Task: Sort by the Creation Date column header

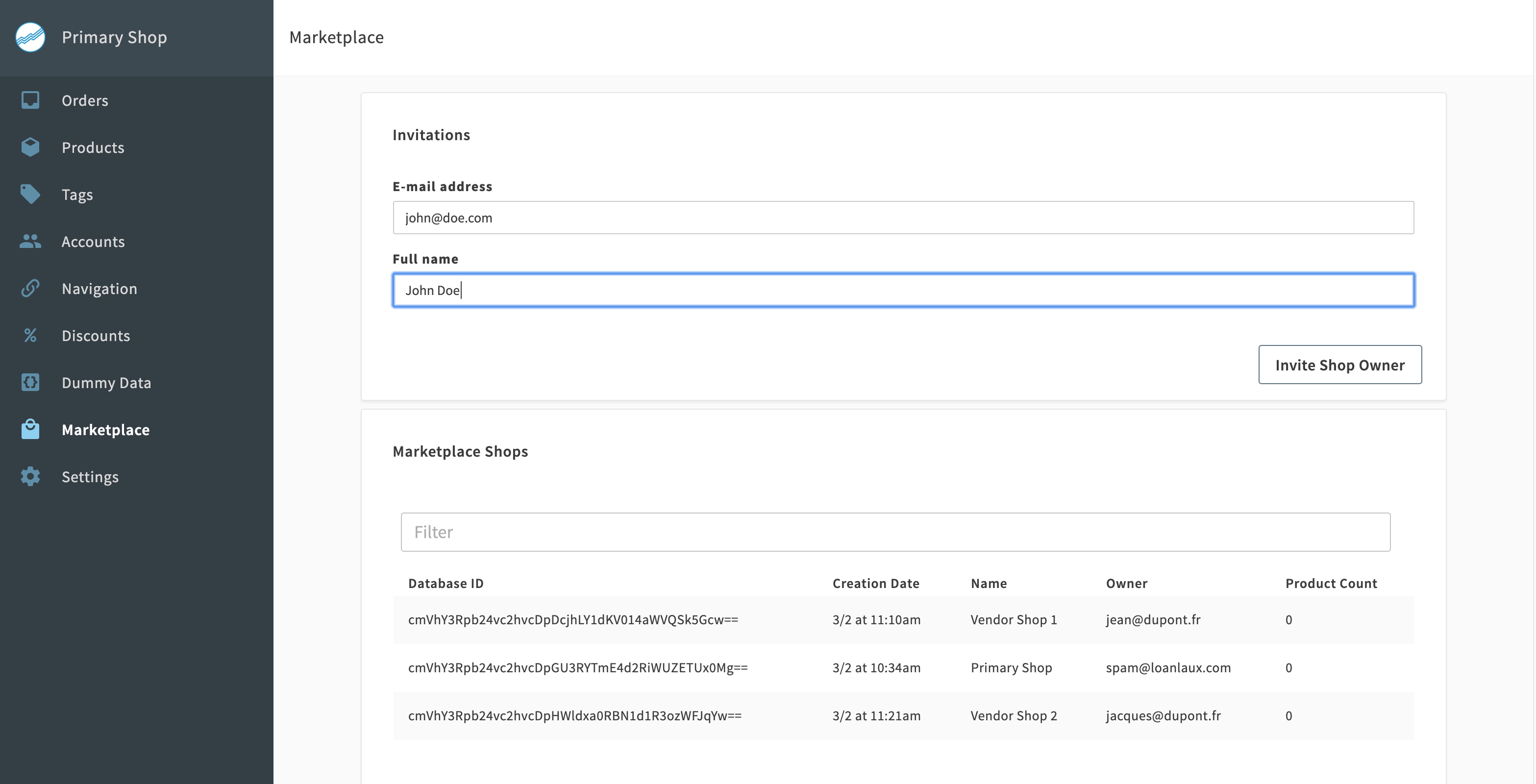Action: [x=875, y=583]
